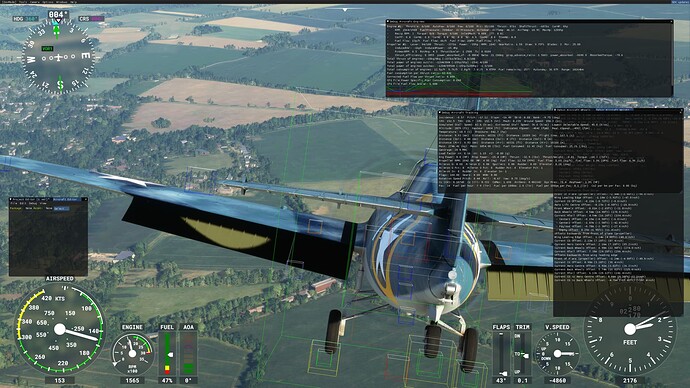Image resolution: width=690 pixels, height=388 pixels.
Task: Collapse the Debug Aircraft Tracking window arrow
Action: 440,113
